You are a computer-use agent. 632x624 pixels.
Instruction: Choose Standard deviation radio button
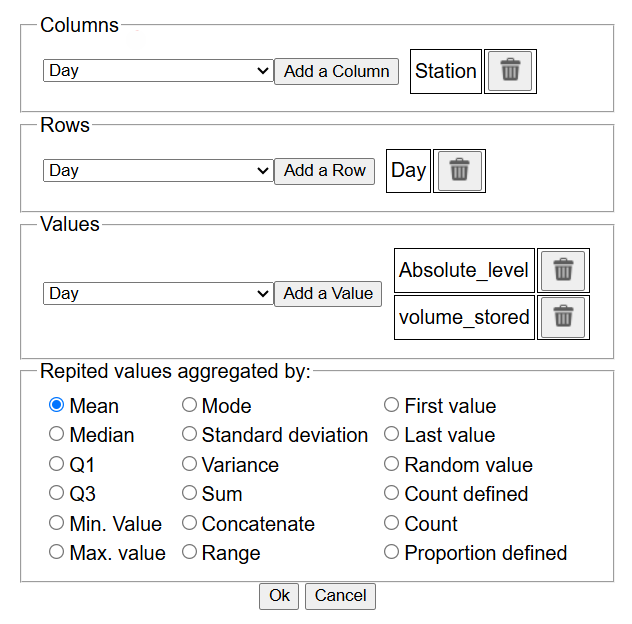[x=190, y=435]
